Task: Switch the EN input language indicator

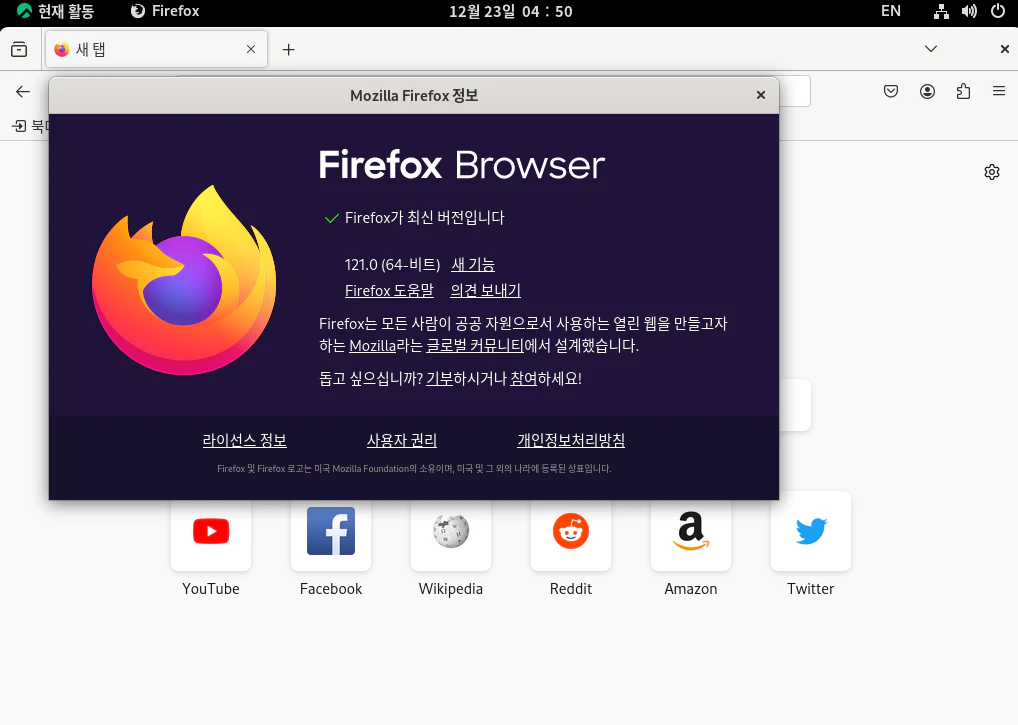Action: [891, 11]
